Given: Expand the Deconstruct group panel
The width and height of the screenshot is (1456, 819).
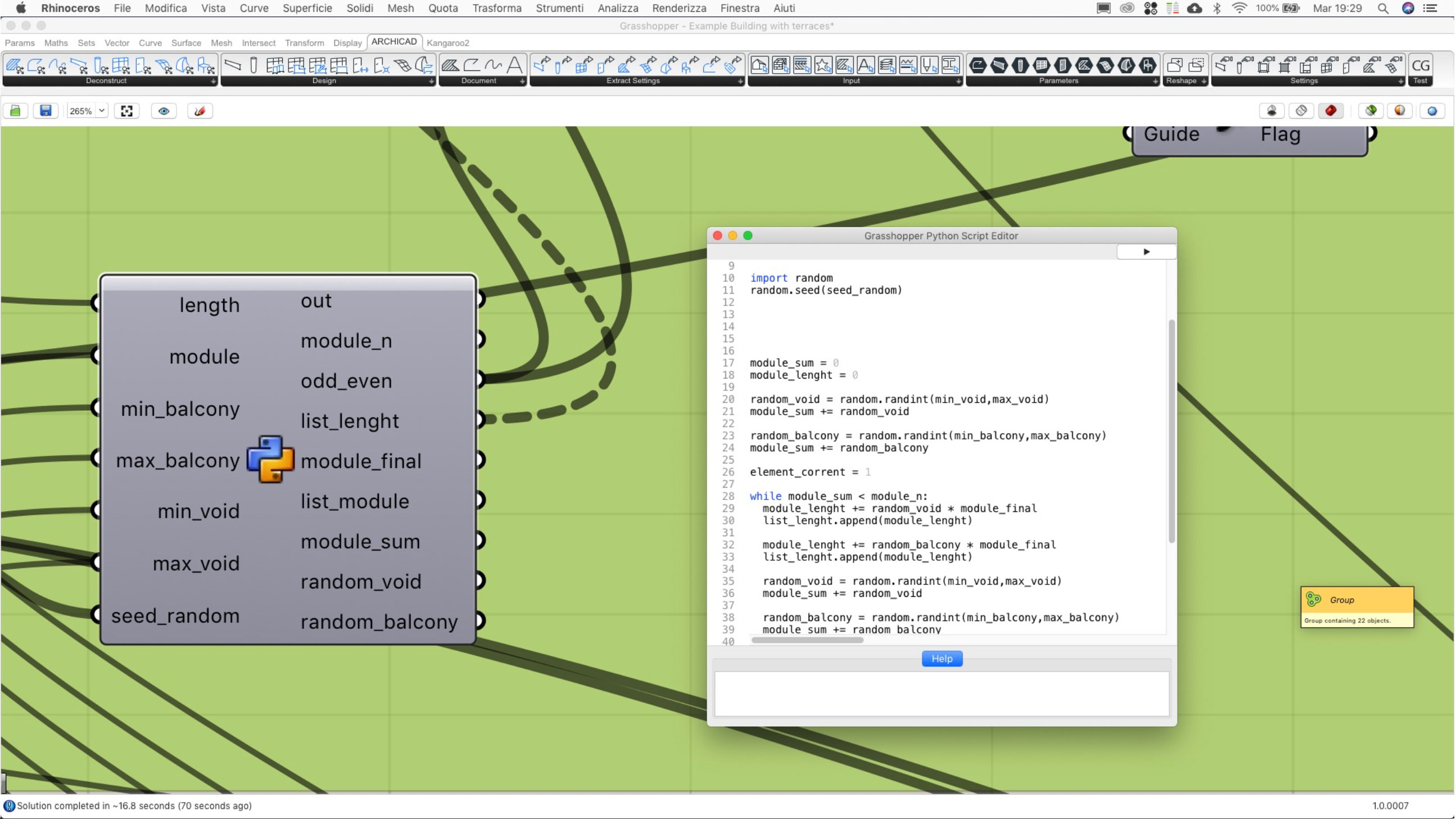Looking at the screenshot, I should click(x=213, y=82).
